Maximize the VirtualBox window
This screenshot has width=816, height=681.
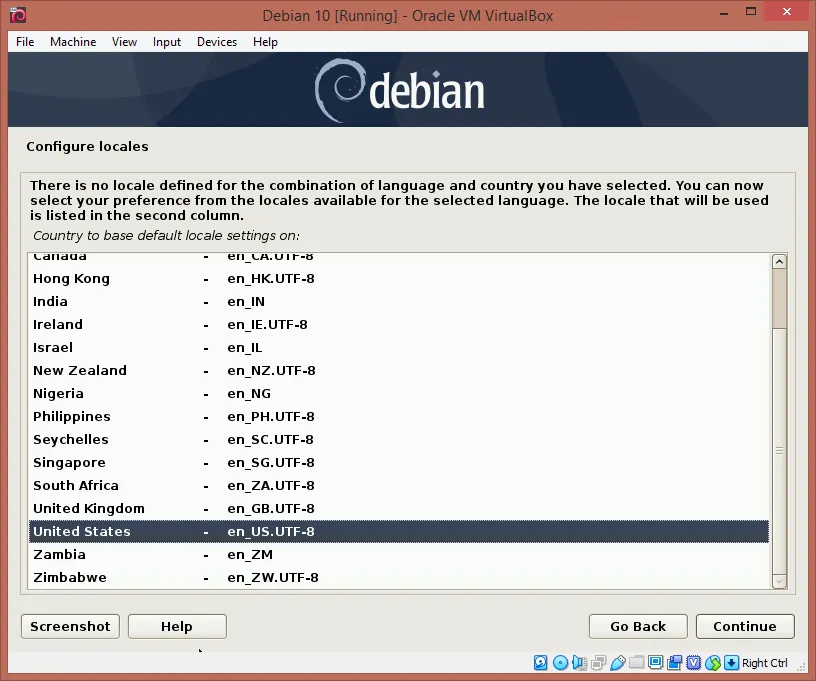751,12
